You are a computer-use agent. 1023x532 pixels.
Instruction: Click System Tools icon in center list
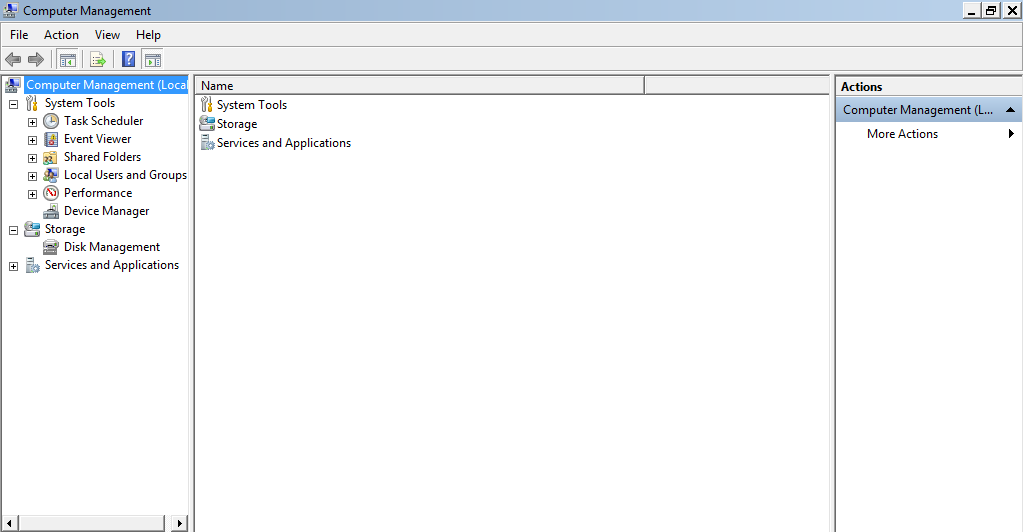point(207,104)
